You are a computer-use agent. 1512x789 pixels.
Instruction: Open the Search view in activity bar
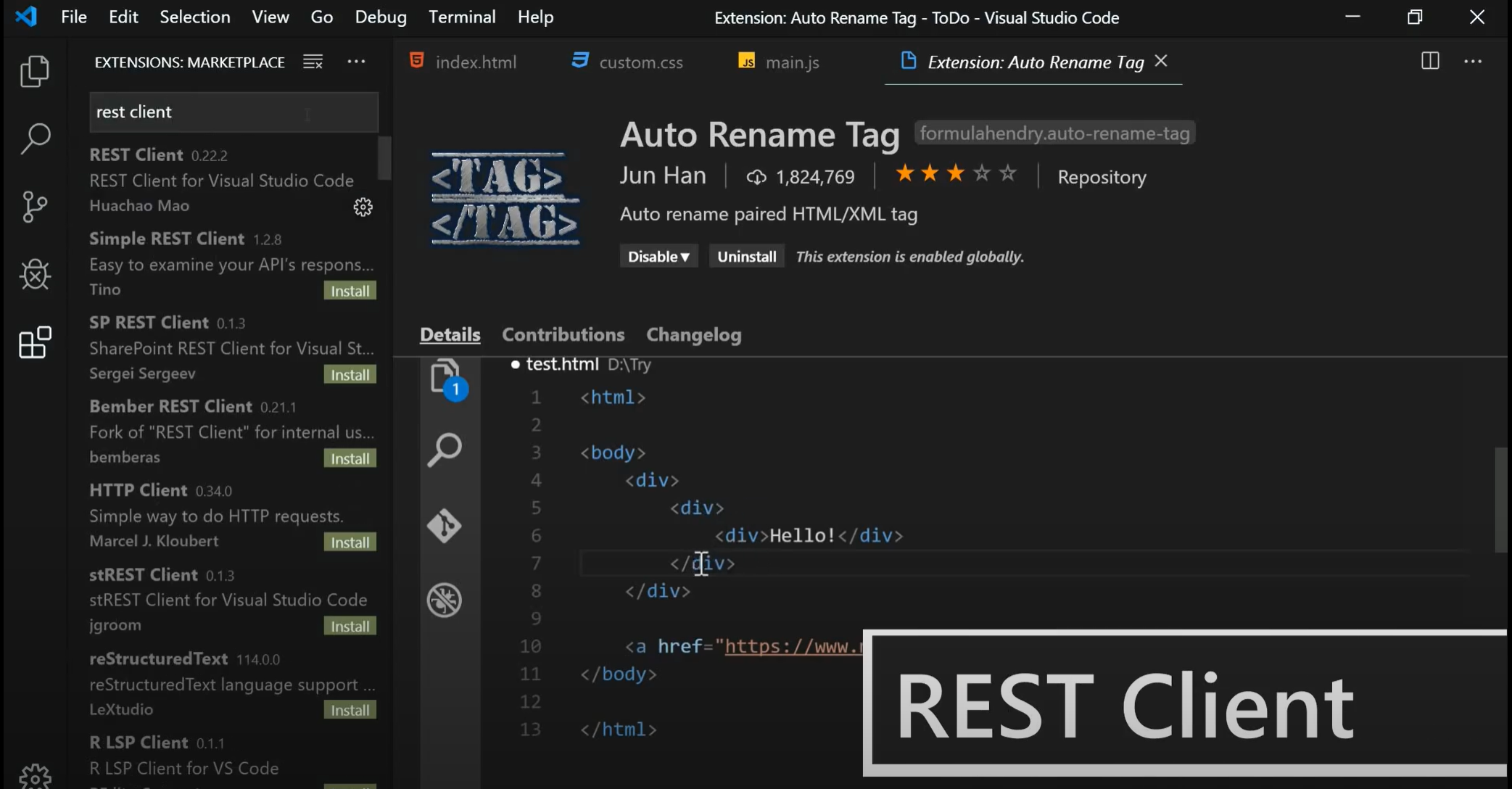[34, 138]
